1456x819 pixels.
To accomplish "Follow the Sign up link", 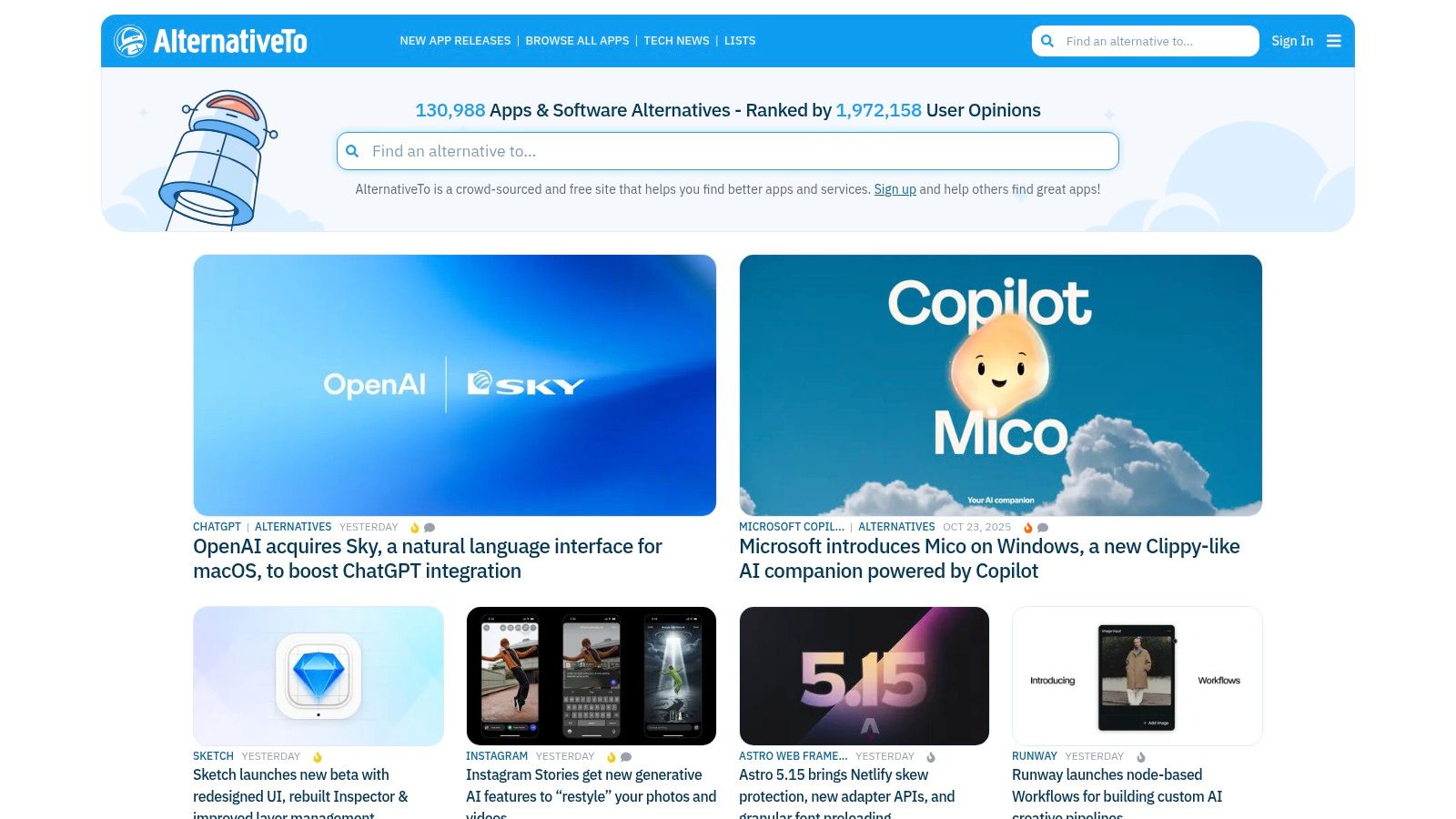I will (x=895, y=189).
